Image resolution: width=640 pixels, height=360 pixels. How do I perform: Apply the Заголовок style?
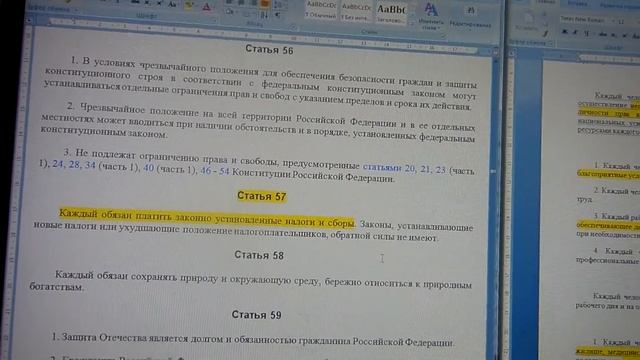pos(391,14)
